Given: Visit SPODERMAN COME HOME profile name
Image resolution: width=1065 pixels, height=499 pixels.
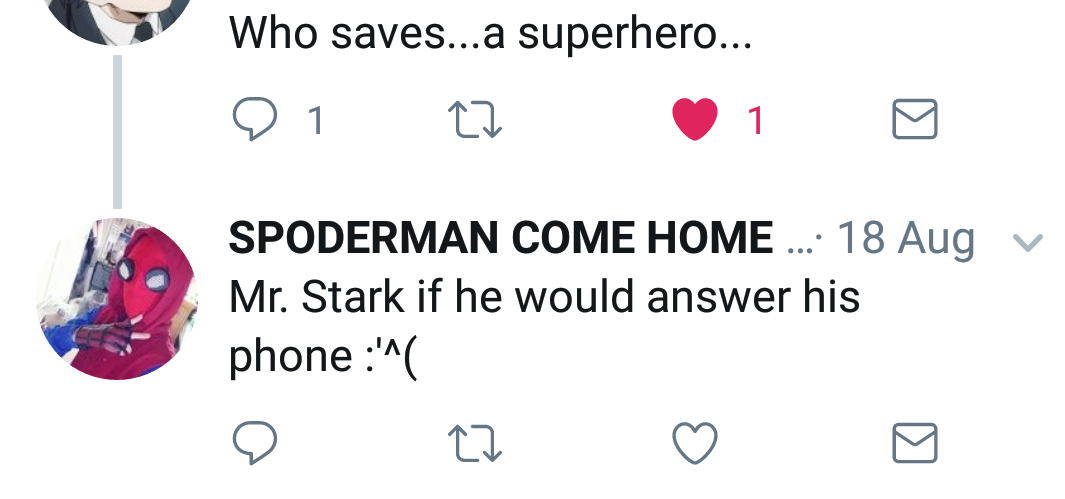Looking at the screenshot, I should (x=500, y=238).
